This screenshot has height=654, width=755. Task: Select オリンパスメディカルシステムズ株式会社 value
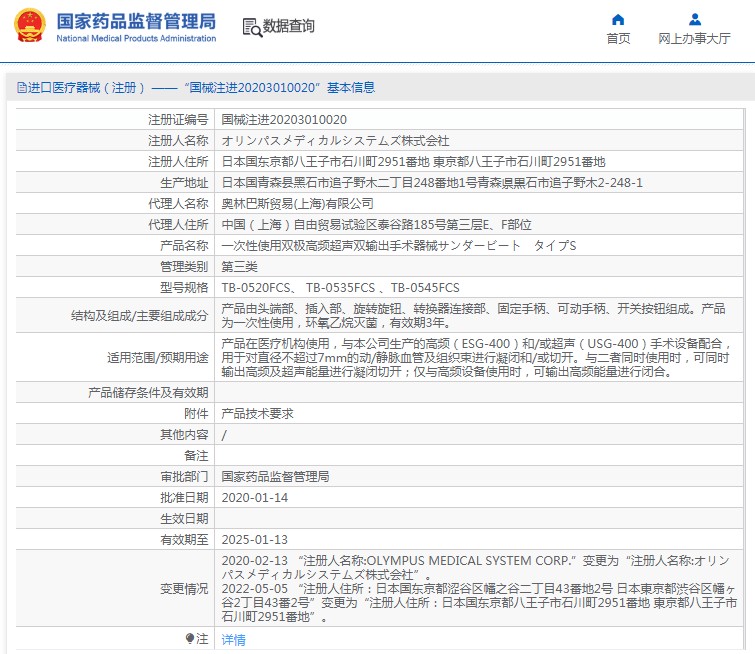tap(336, 141)
